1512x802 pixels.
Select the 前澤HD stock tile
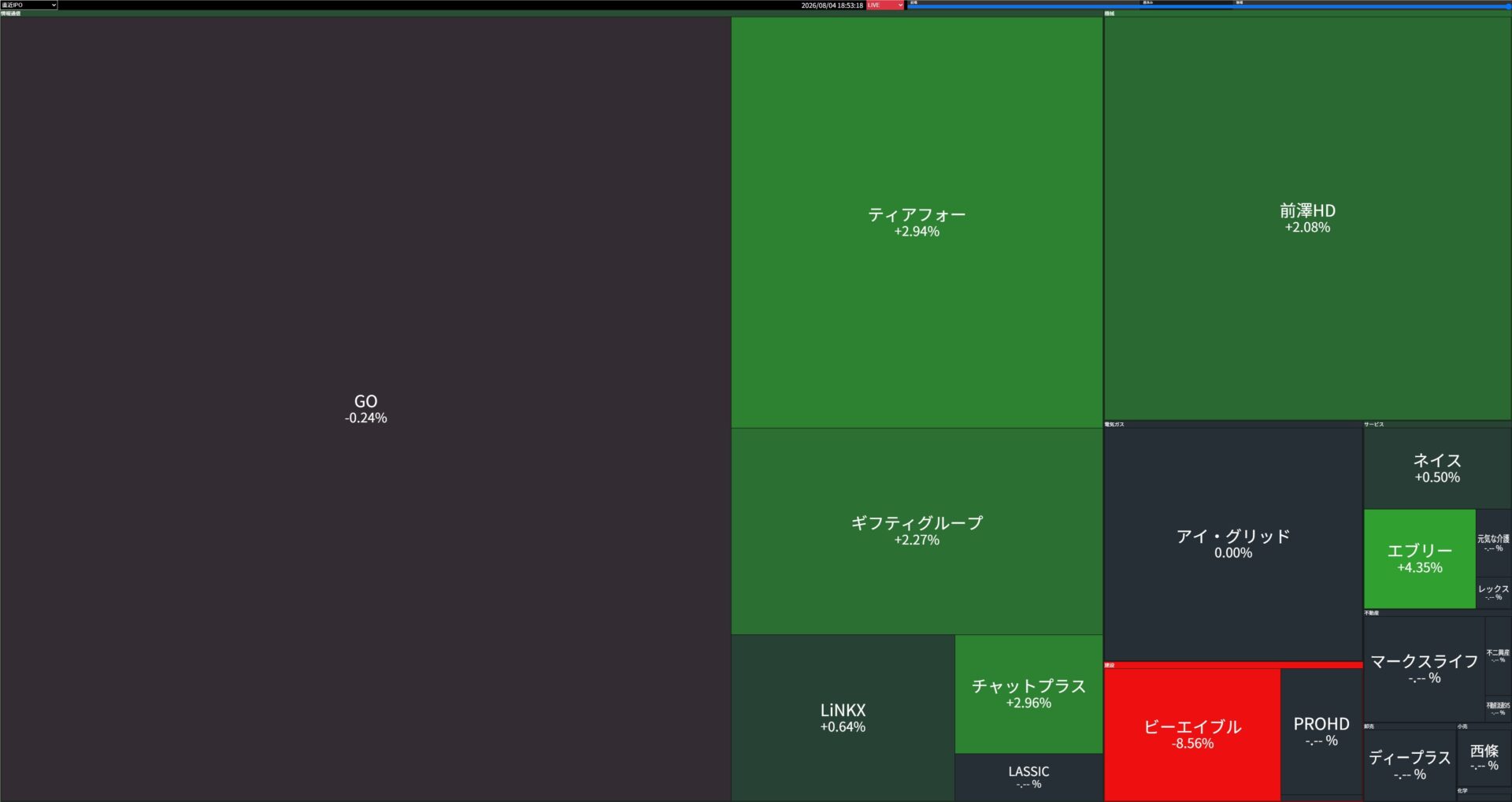point(1307,218)
